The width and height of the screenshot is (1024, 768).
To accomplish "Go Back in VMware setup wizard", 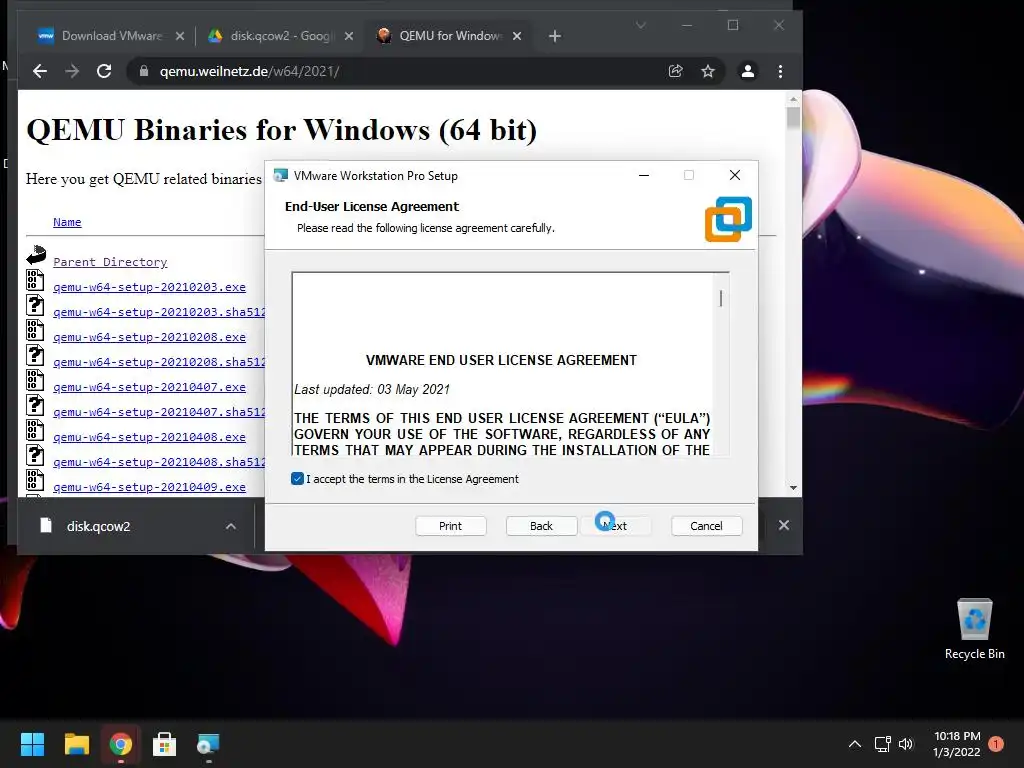I will tap(541, 526).
